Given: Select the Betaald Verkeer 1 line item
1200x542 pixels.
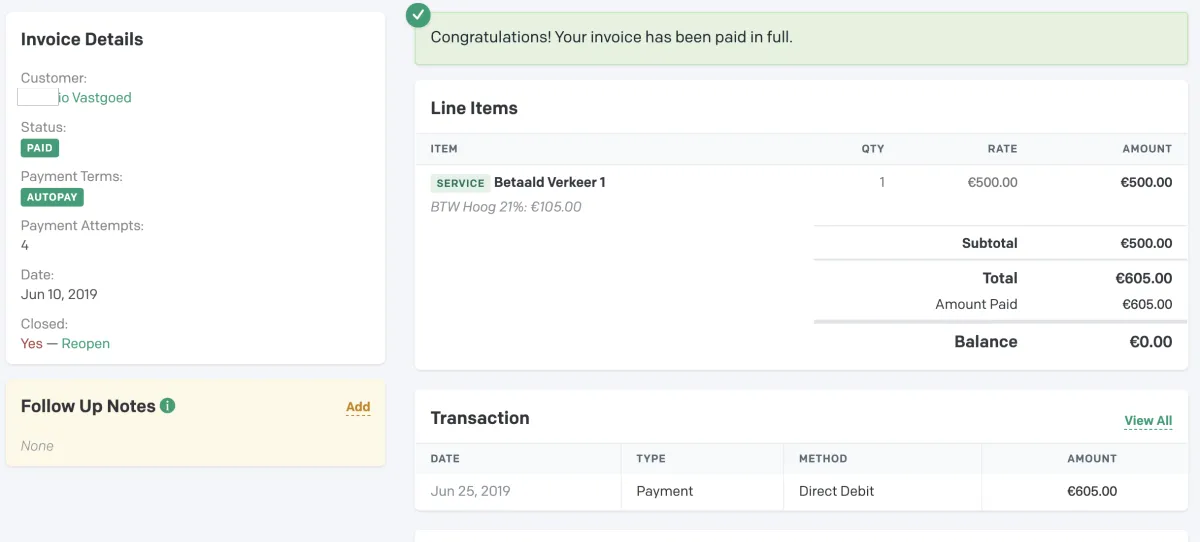Looking at the screenshot, I should click(x=550, y=182).
